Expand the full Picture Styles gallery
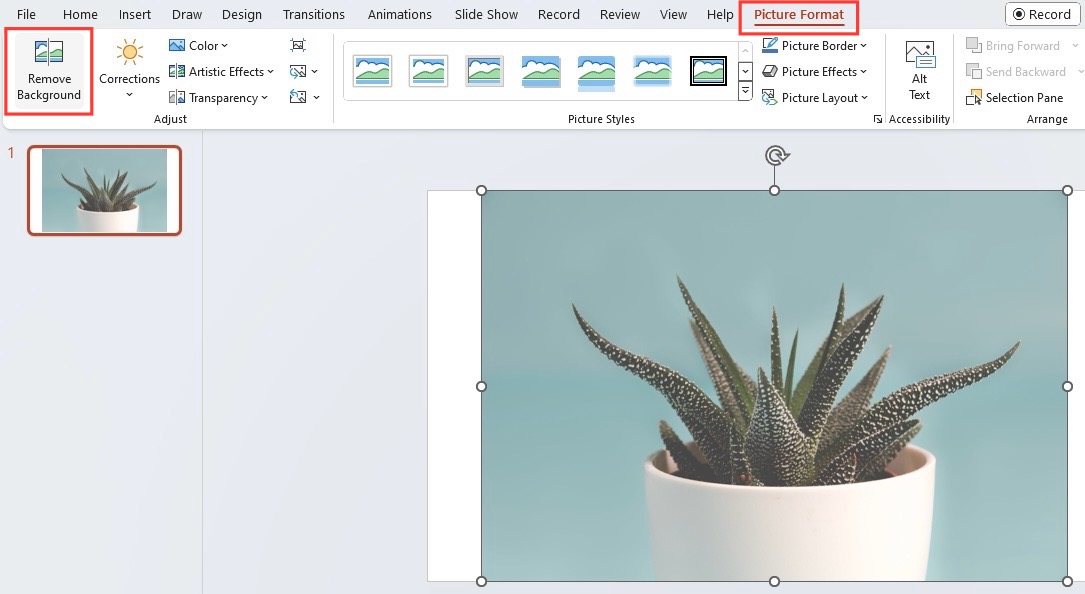The height and width of the screenshot is (594, 1085). coord(745,91)
